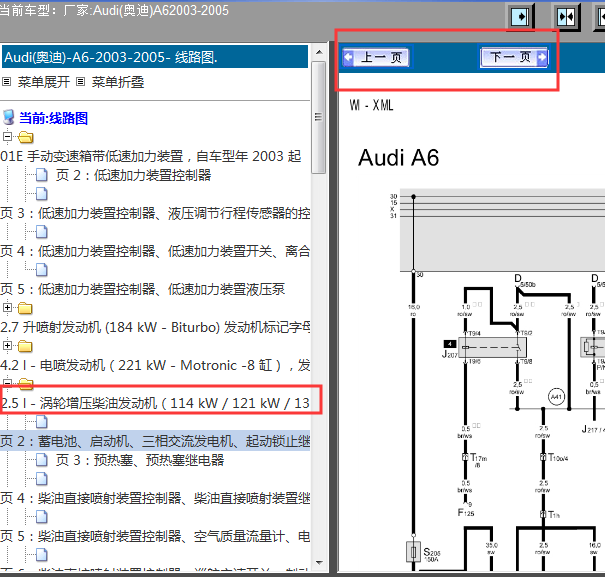Click the Audi A6 diagram title
The width and height of the screenshot is (605, 577).
[x=399, y=158]
